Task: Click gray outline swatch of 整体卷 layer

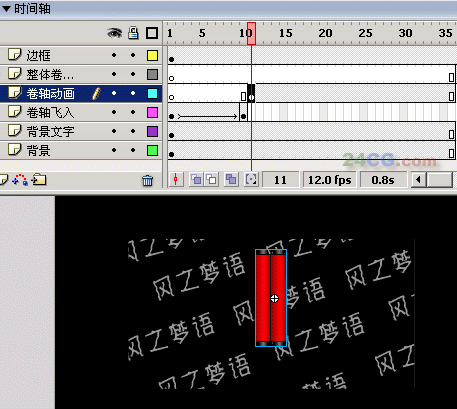Action: coord(152,74)
